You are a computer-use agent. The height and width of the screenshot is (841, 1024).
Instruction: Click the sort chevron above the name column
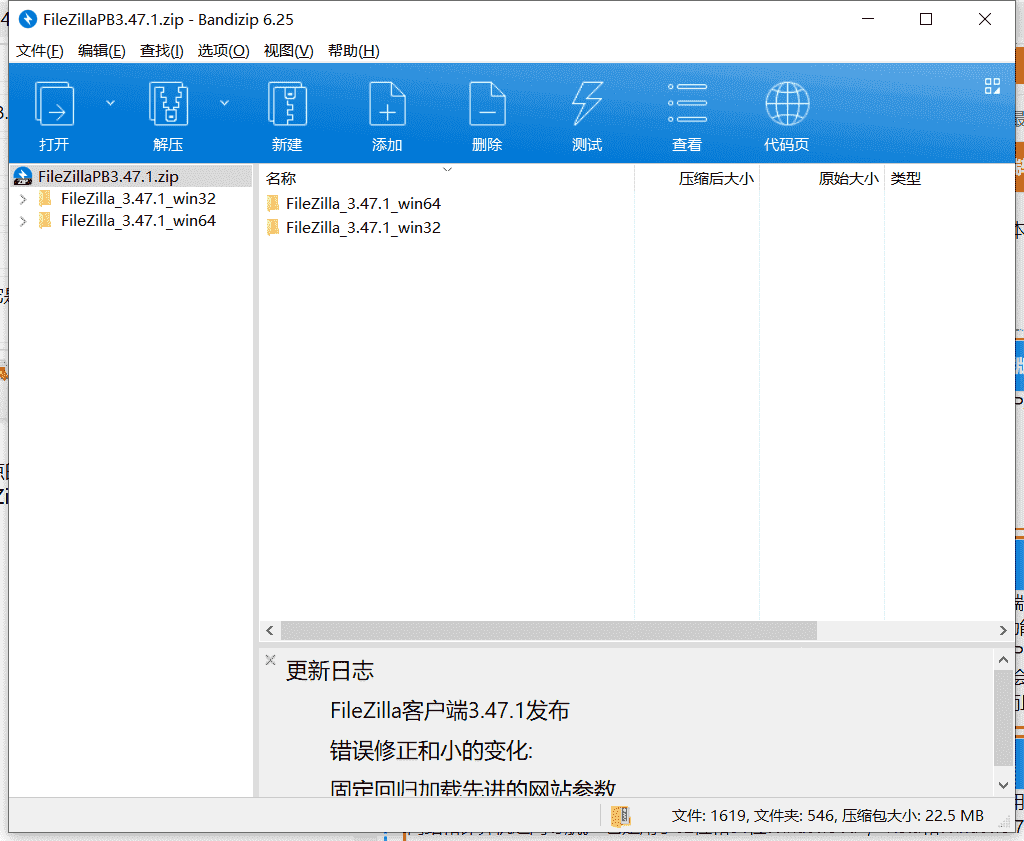pos(447,169)
